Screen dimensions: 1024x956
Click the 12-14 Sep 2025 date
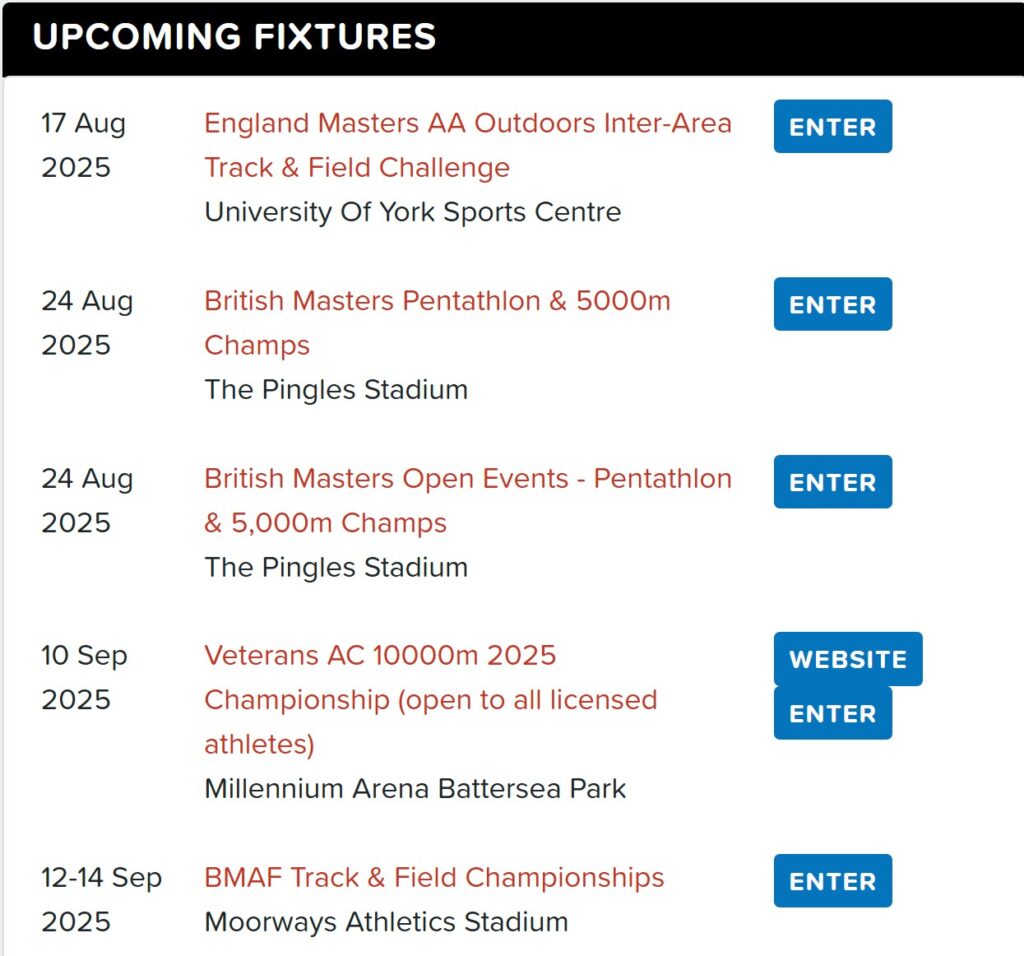tap(101, 899)
